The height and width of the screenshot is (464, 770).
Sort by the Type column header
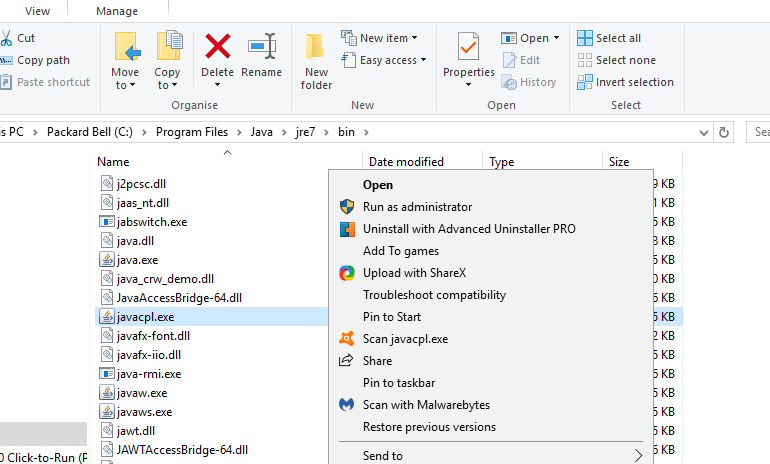[501, 162]
